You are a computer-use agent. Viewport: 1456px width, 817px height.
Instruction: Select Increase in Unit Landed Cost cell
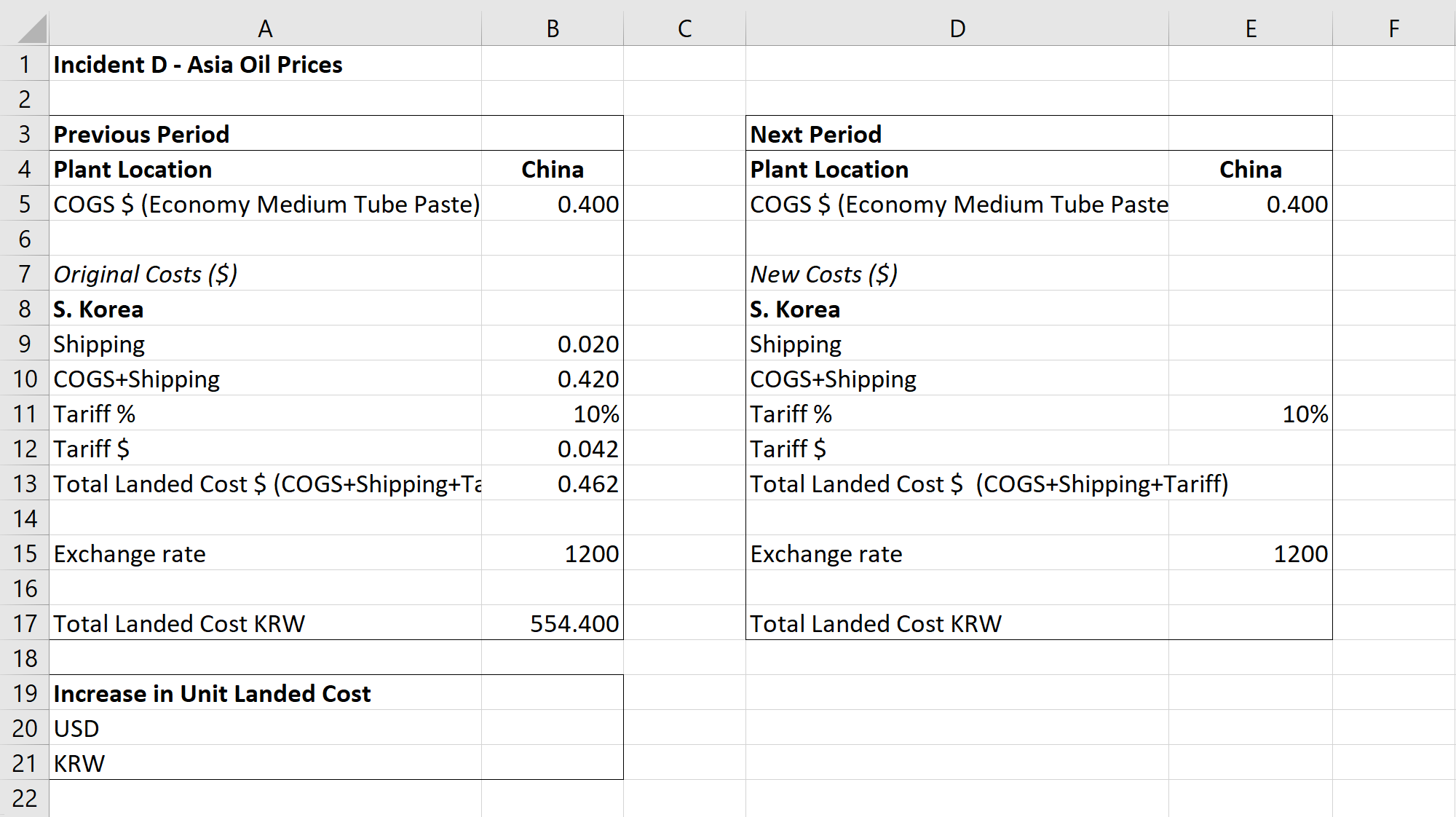pos(213,694)
